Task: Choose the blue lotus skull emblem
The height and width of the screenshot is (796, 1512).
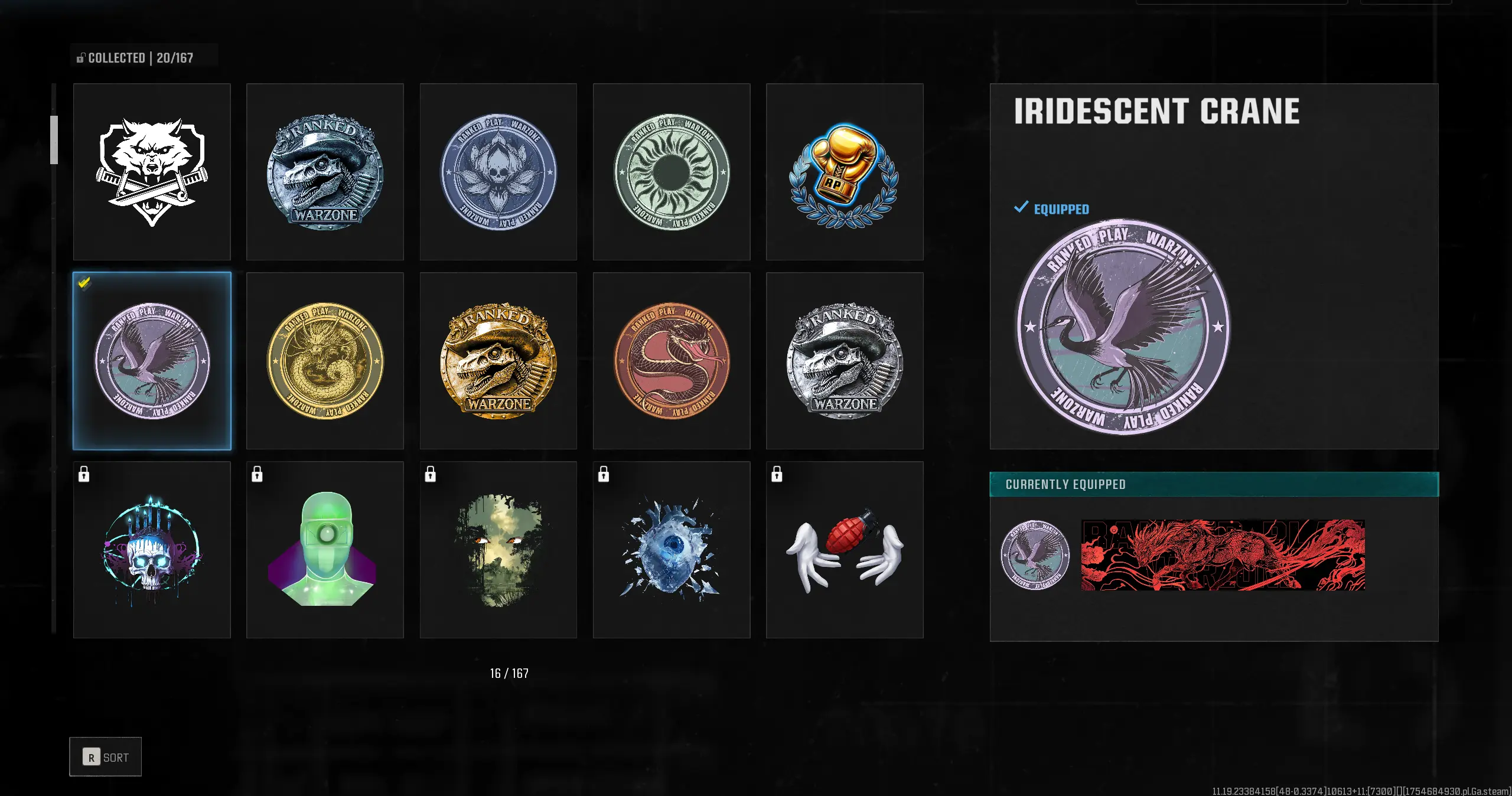Action: 498,172
